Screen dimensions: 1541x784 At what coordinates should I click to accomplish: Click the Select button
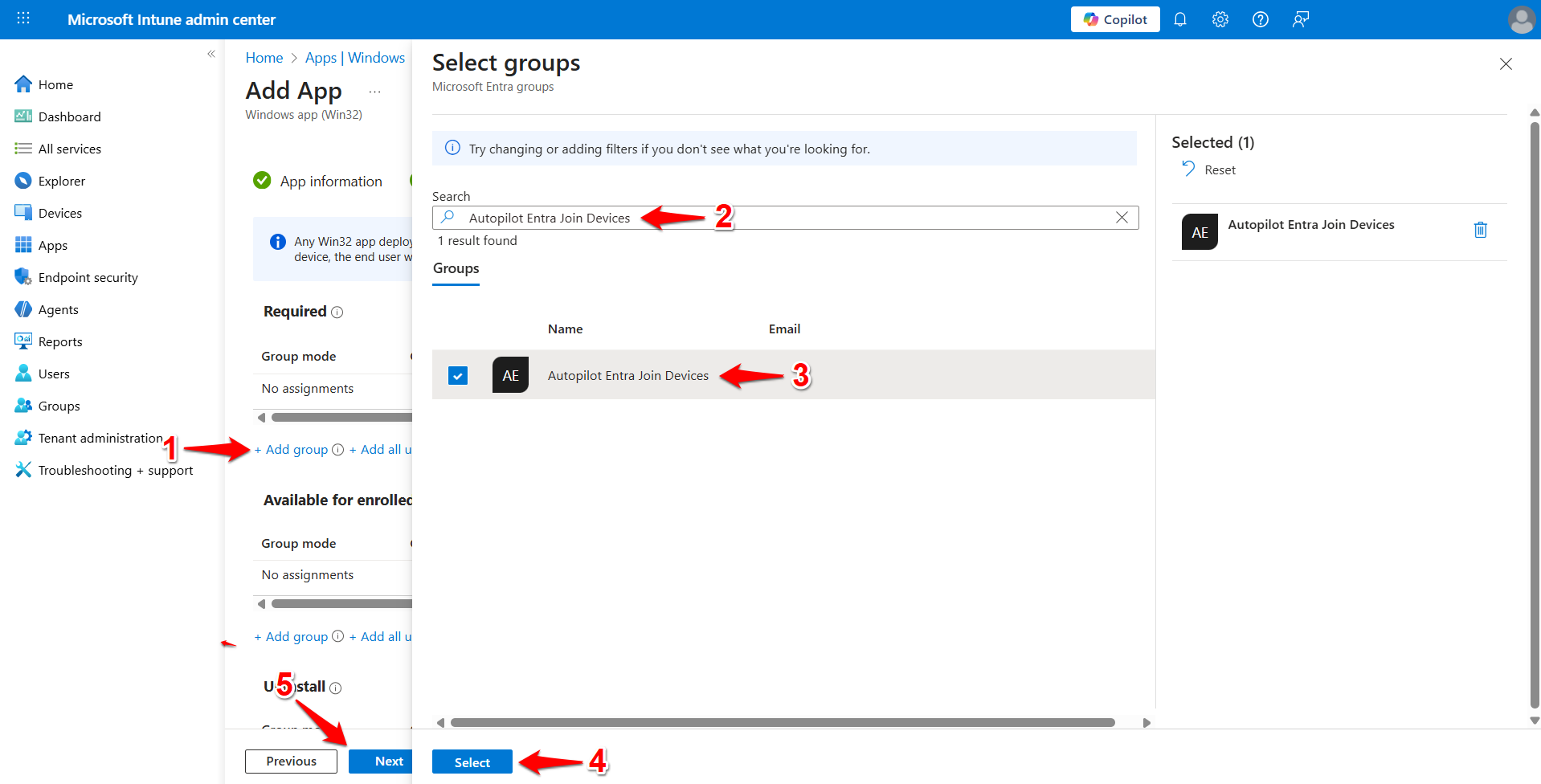pyautogui.click(x=472, y=762)
